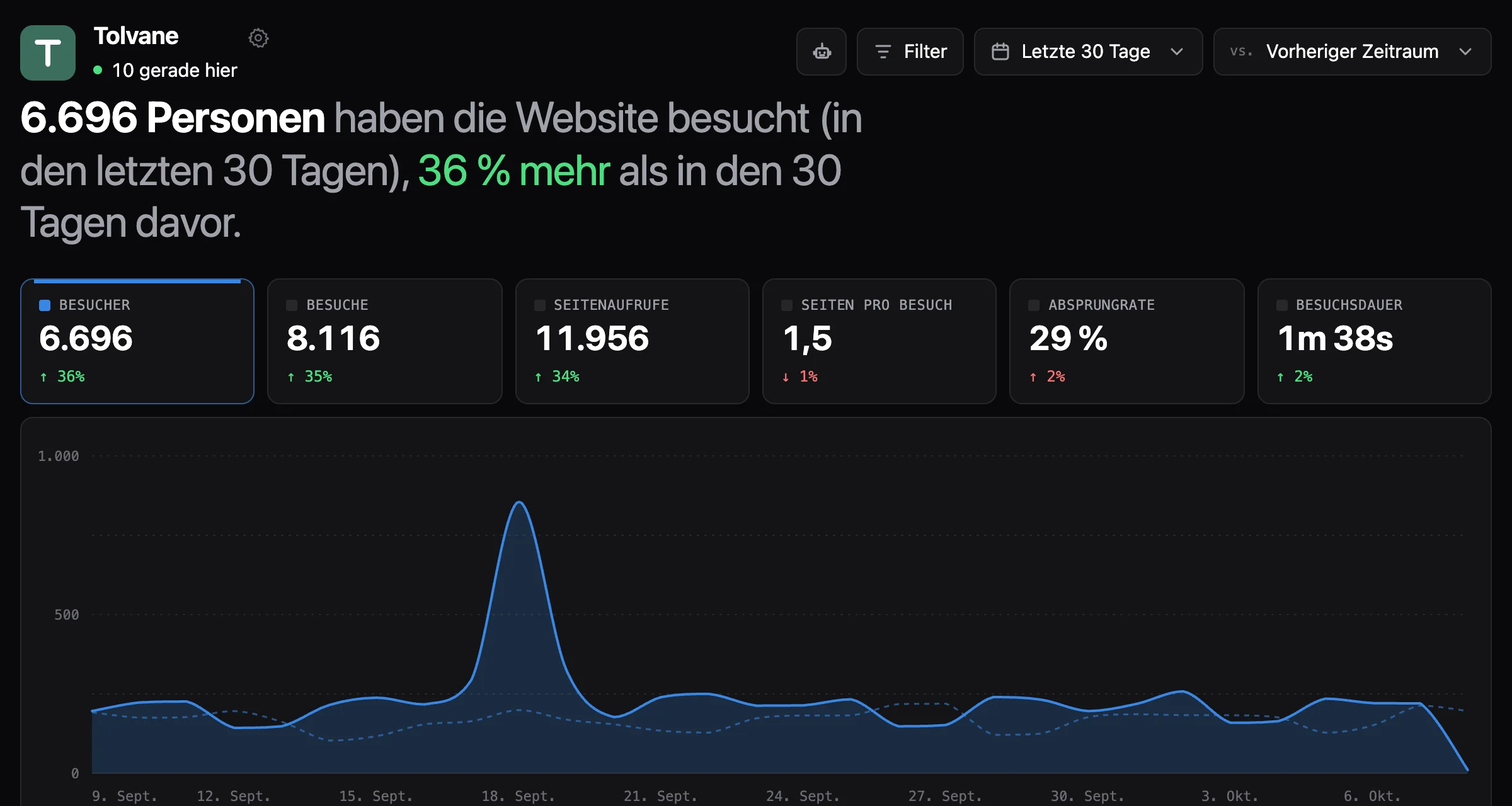
Task: Click the 35% increase under Besuche
Action: 309,377
